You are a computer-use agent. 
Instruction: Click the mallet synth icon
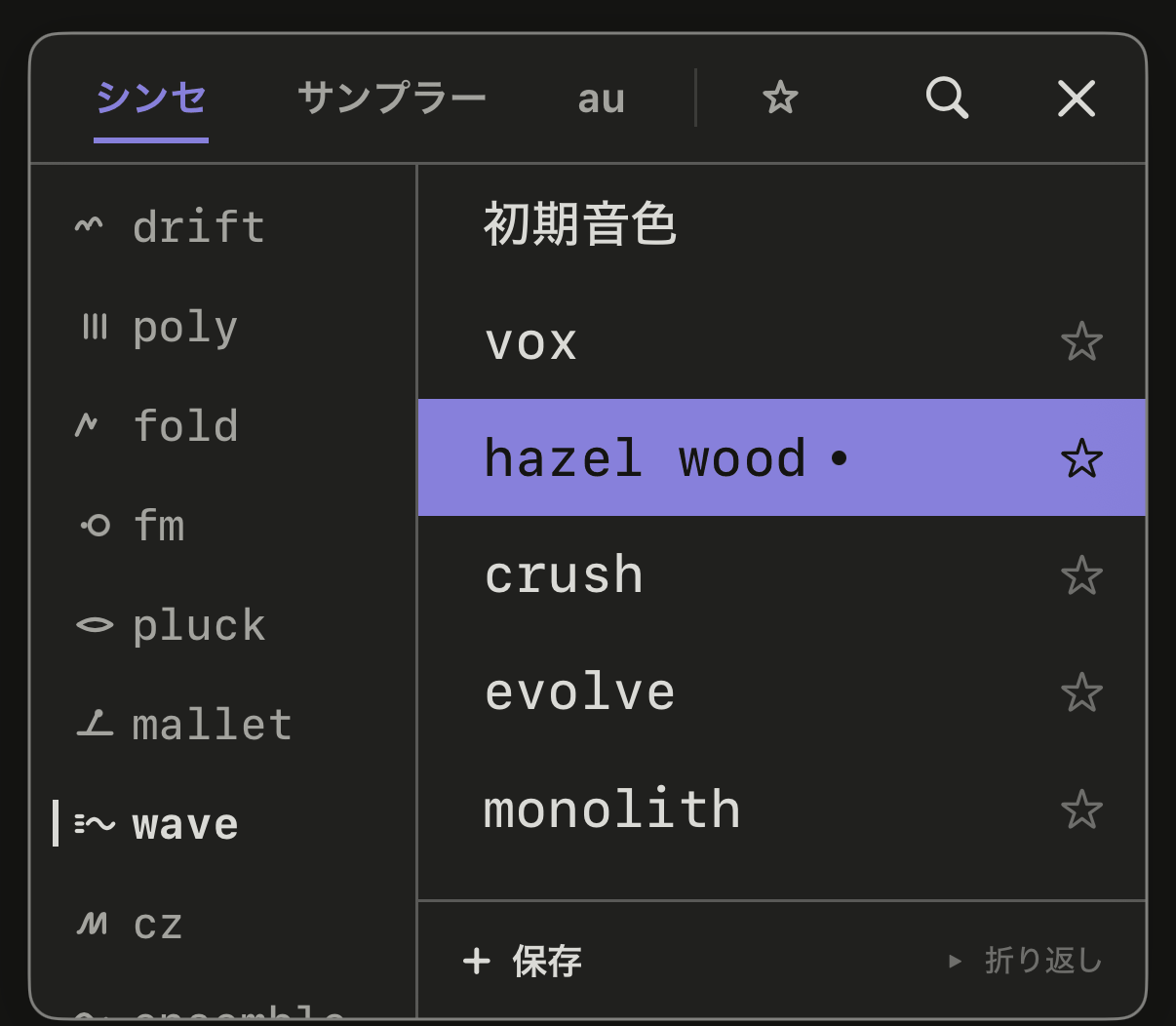click(95, 724)
